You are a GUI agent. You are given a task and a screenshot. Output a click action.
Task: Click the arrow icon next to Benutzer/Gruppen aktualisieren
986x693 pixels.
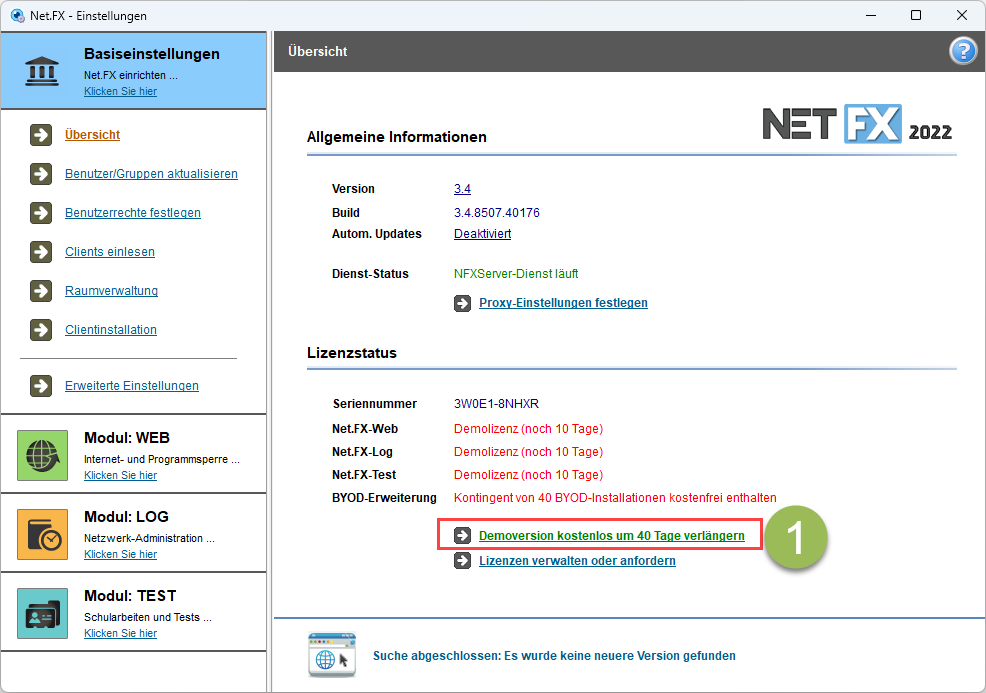[x=41, y=174]
